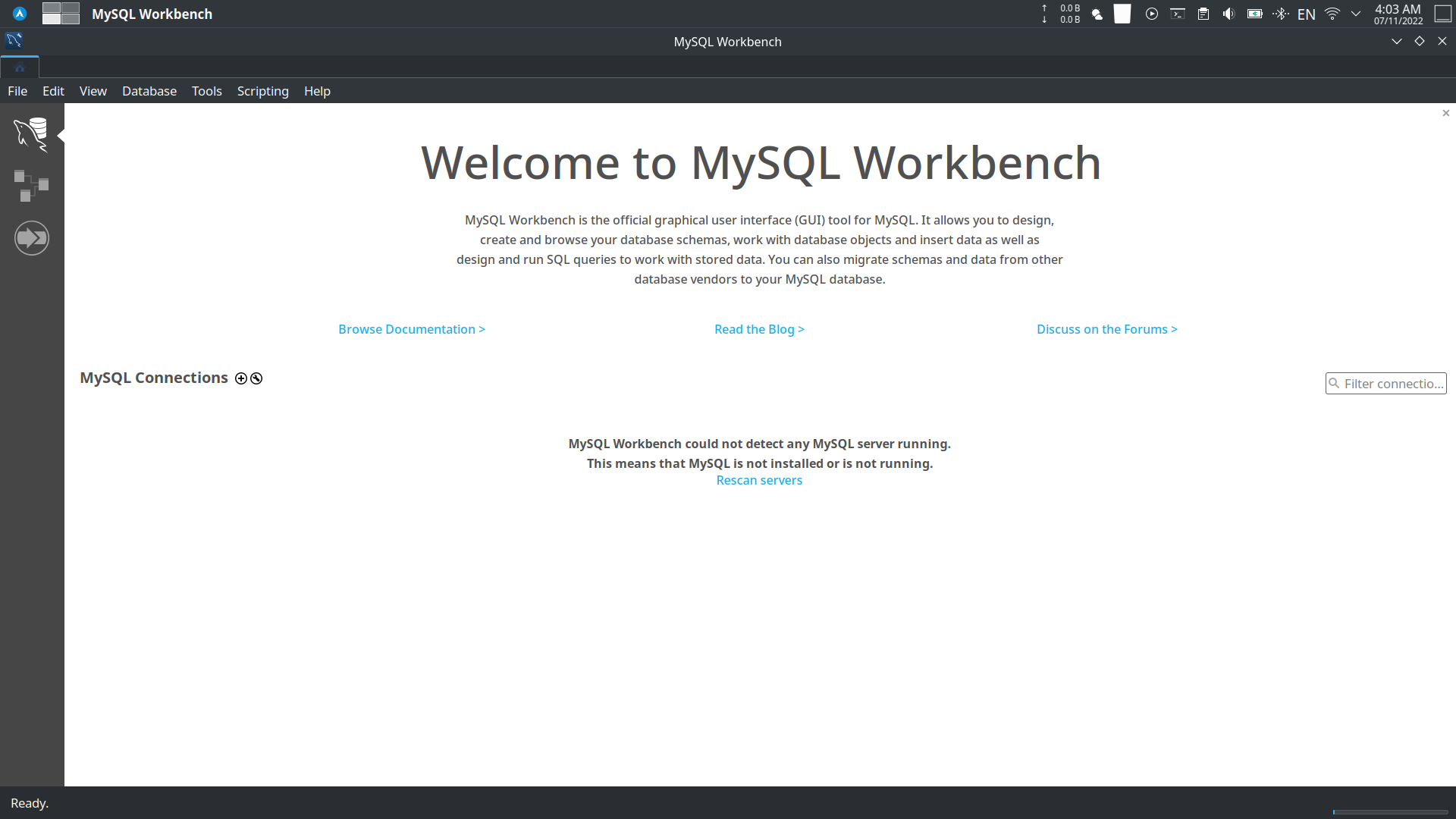This screenshot has width=1456, height=819.
Task: Click Read the Blog link
Action: tap(759, 328)
